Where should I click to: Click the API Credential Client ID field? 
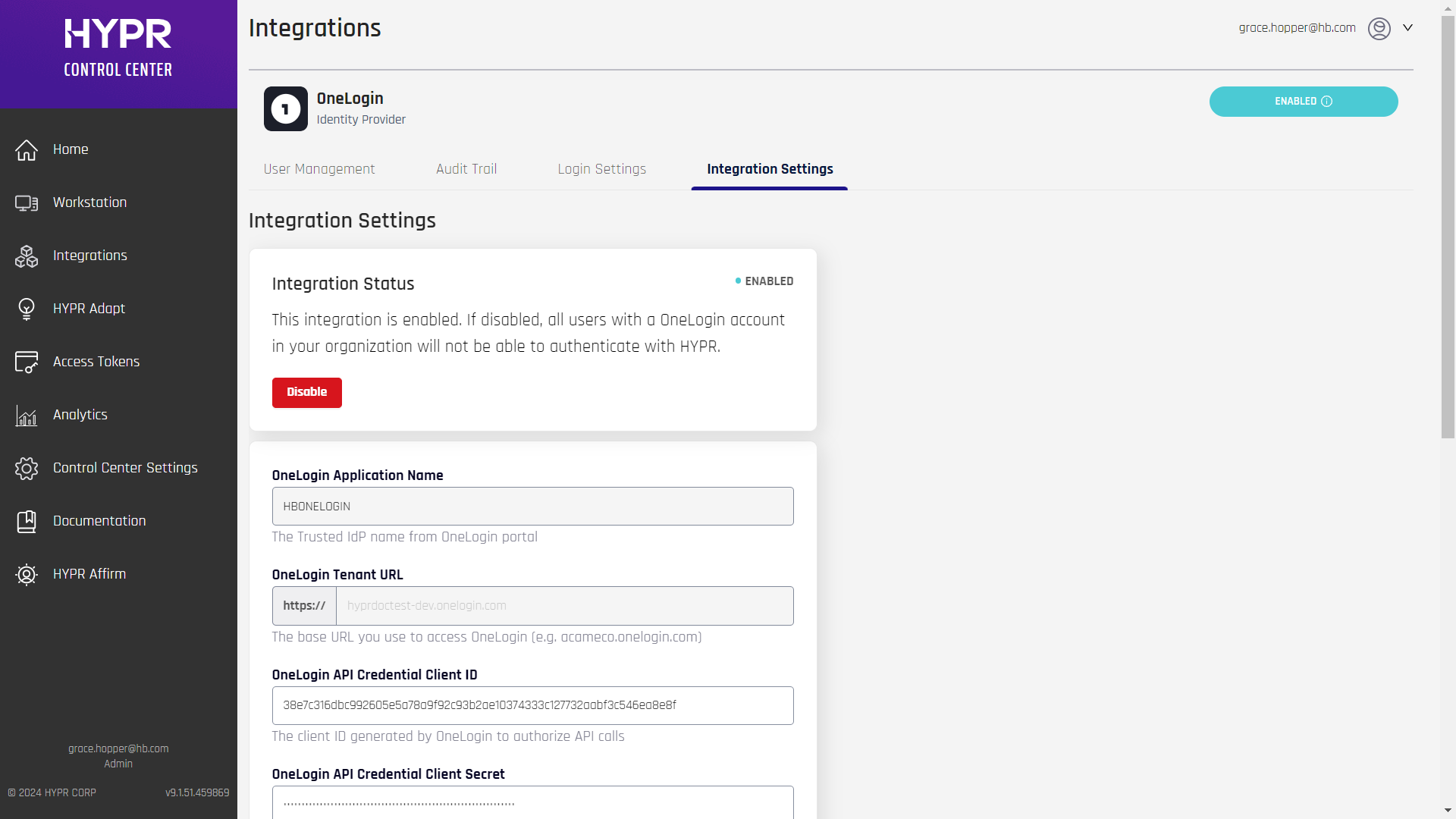[533, 706]
